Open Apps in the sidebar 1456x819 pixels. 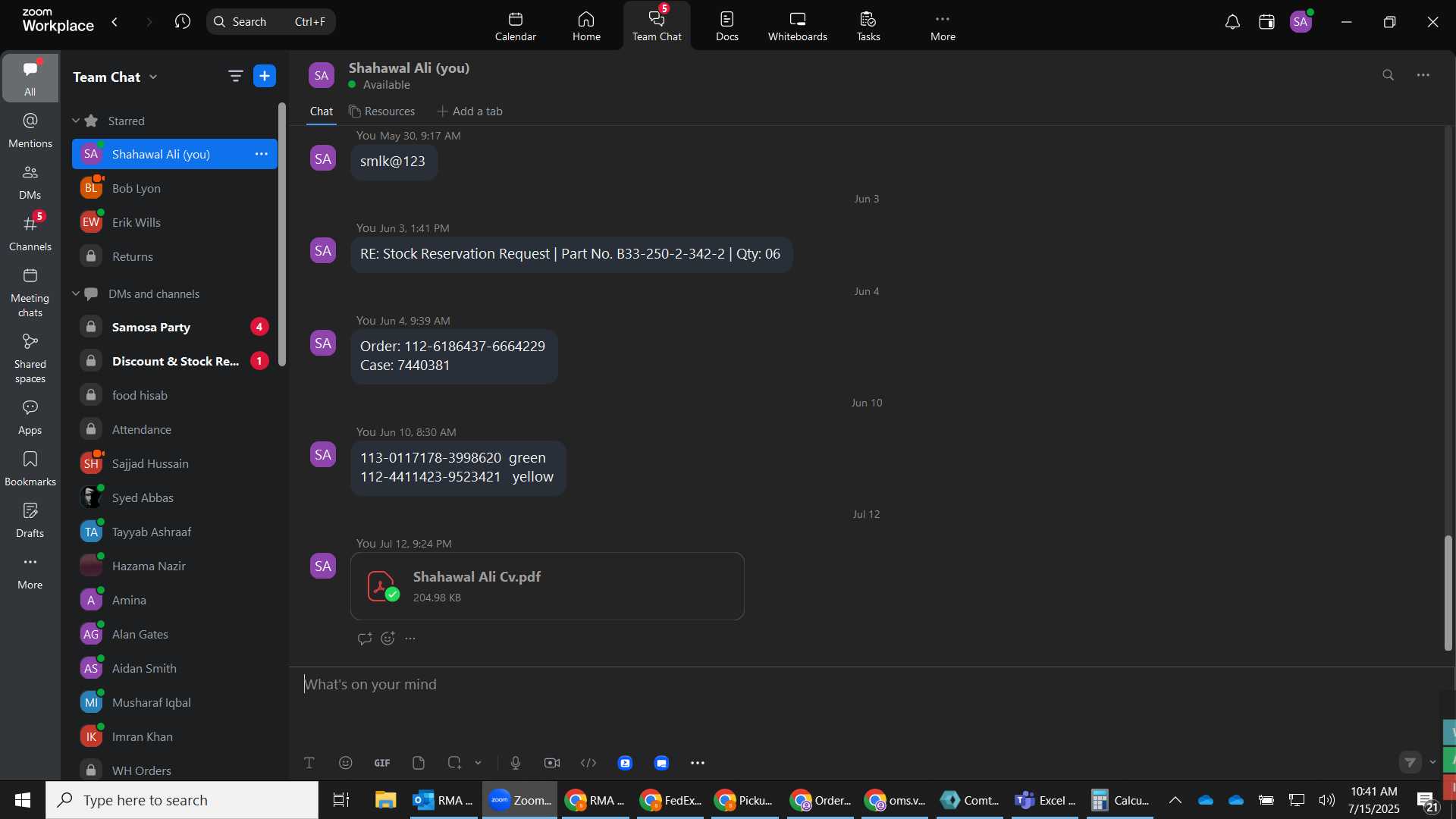(30, 417)
